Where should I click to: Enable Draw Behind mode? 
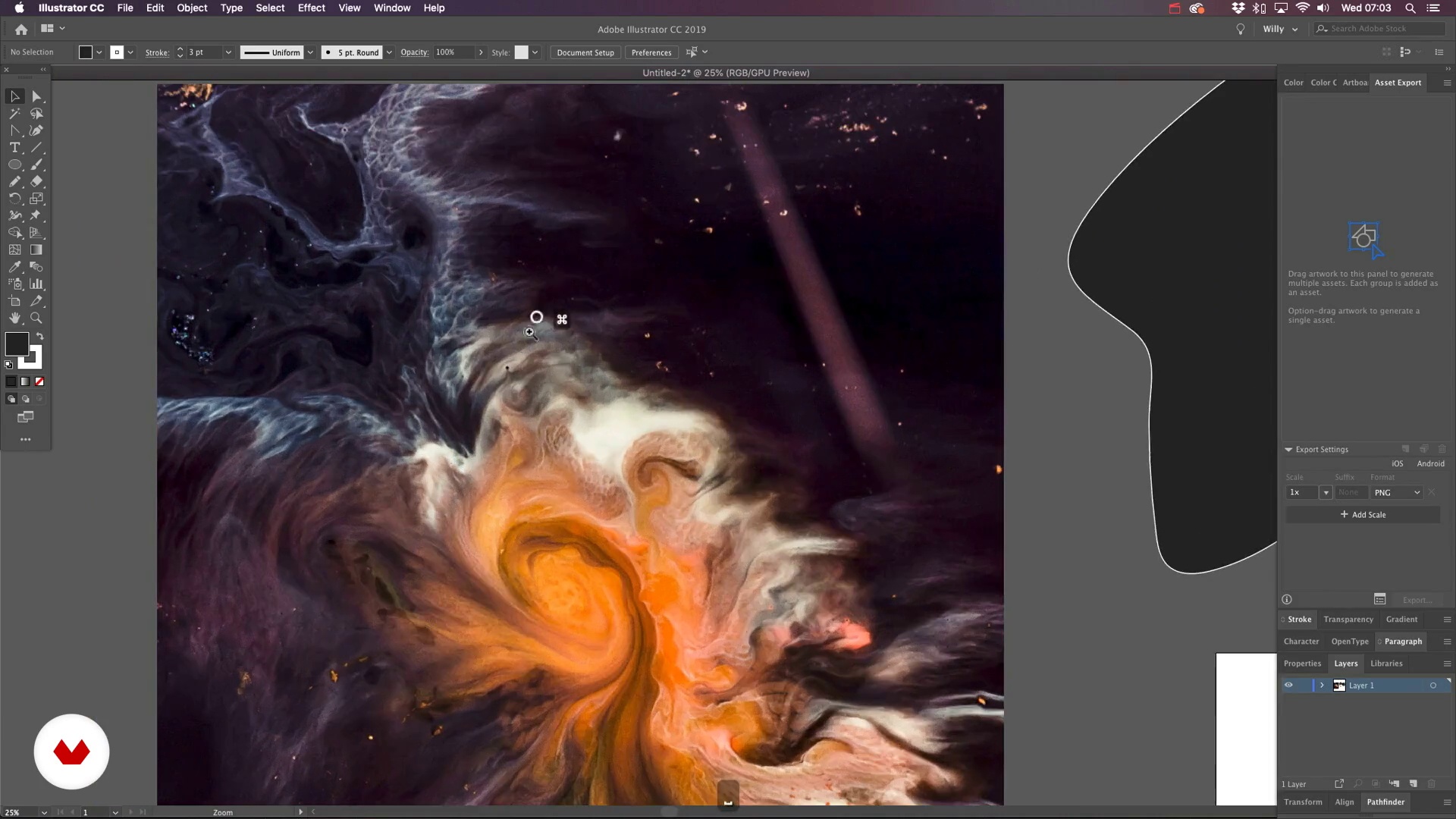[25, 399]
